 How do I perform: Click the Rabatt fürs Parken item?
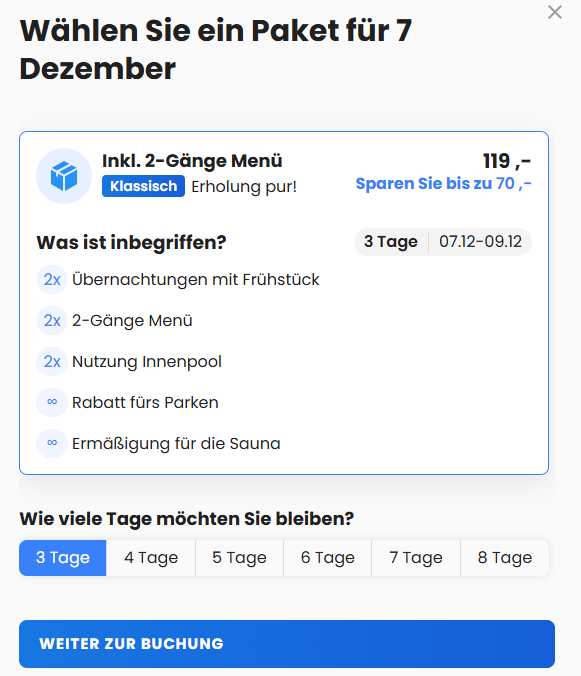pyautogui.click(x=145, y=403)
